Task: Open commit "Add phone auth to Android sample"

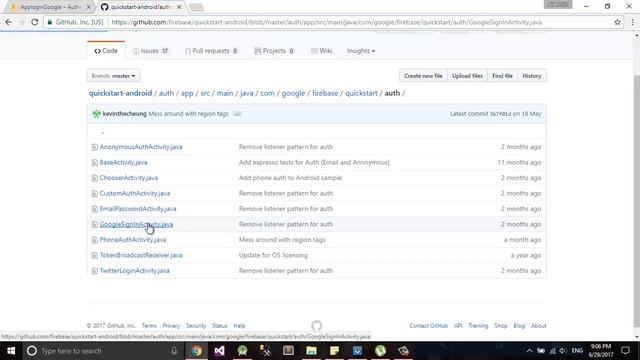Action: [290, 178]
